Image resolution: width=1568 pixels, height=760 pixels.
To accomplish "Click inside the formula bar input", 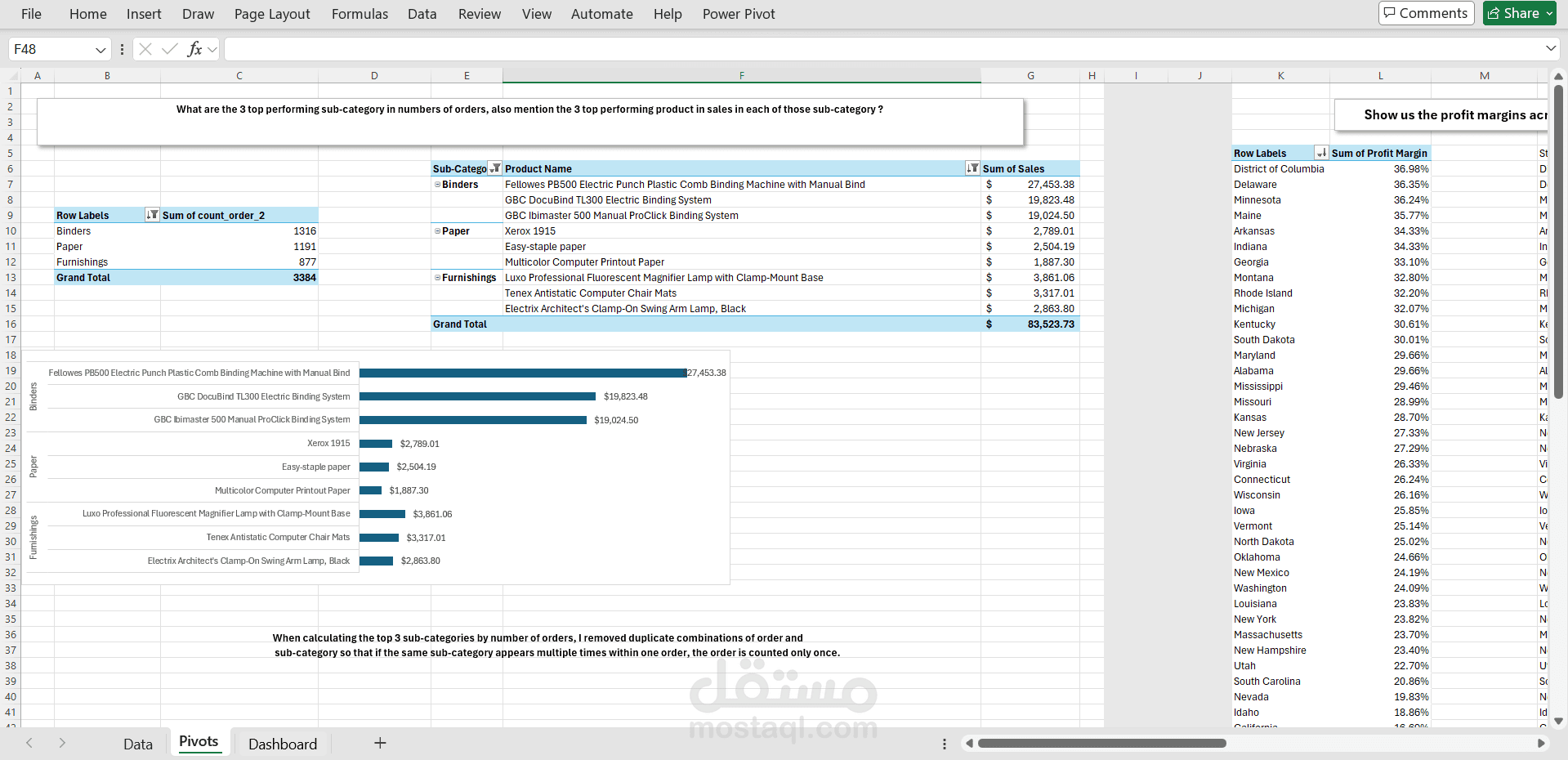I will pos(882,49).
